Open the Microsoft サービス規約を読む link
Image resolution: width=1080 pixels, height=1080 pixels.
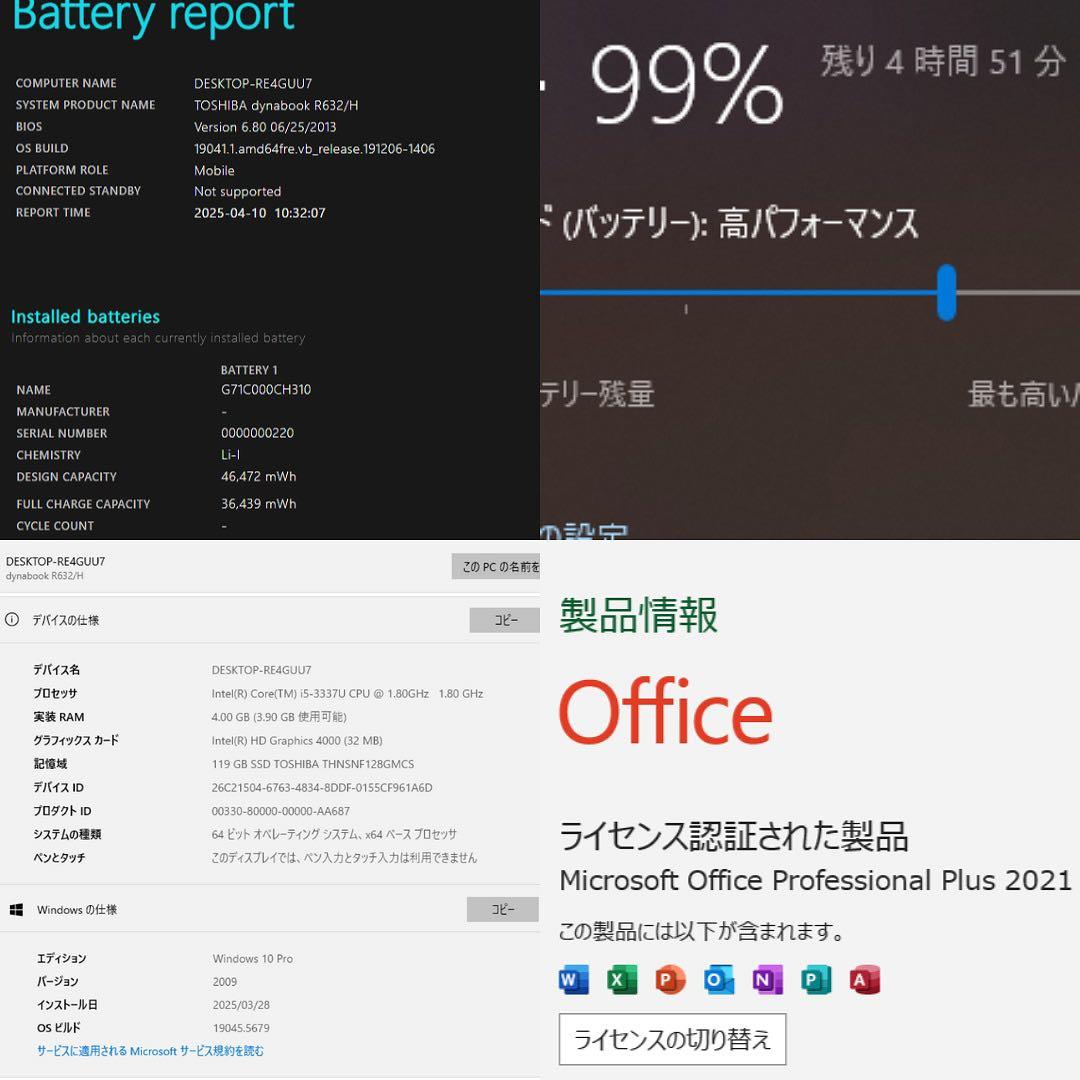150,1050
